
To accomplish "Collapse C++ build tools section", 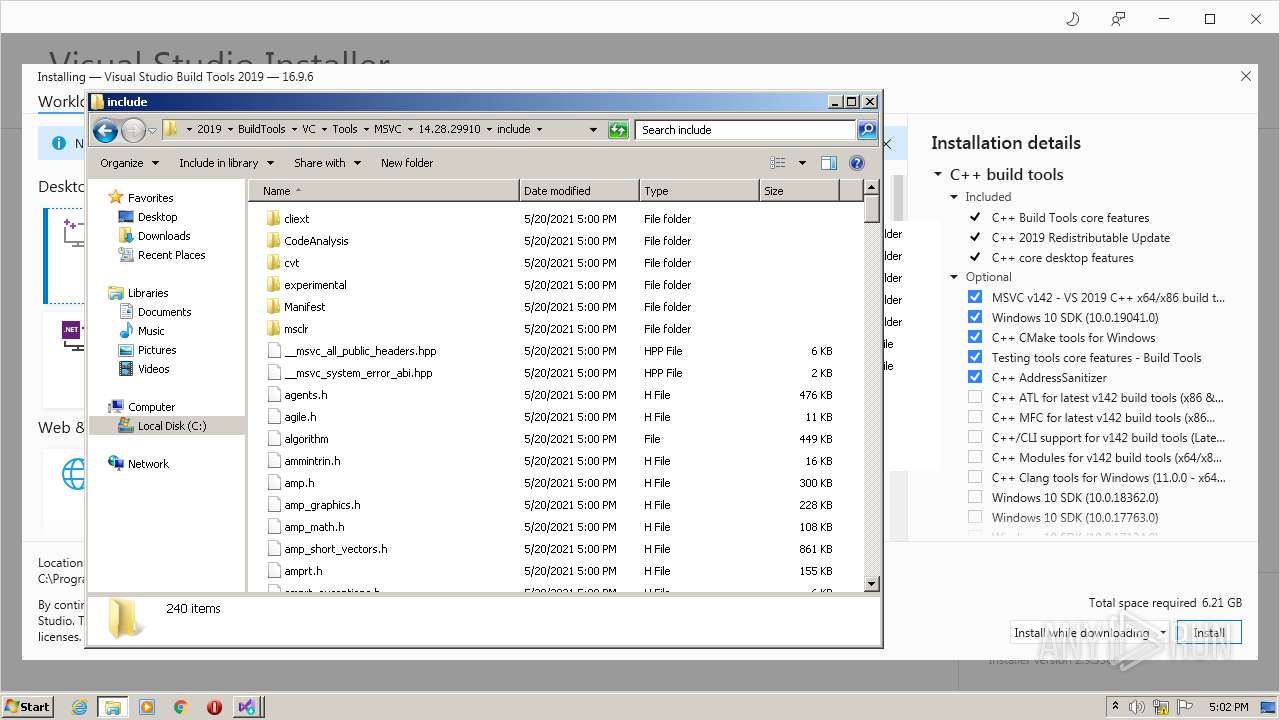I will coord(938,174).
